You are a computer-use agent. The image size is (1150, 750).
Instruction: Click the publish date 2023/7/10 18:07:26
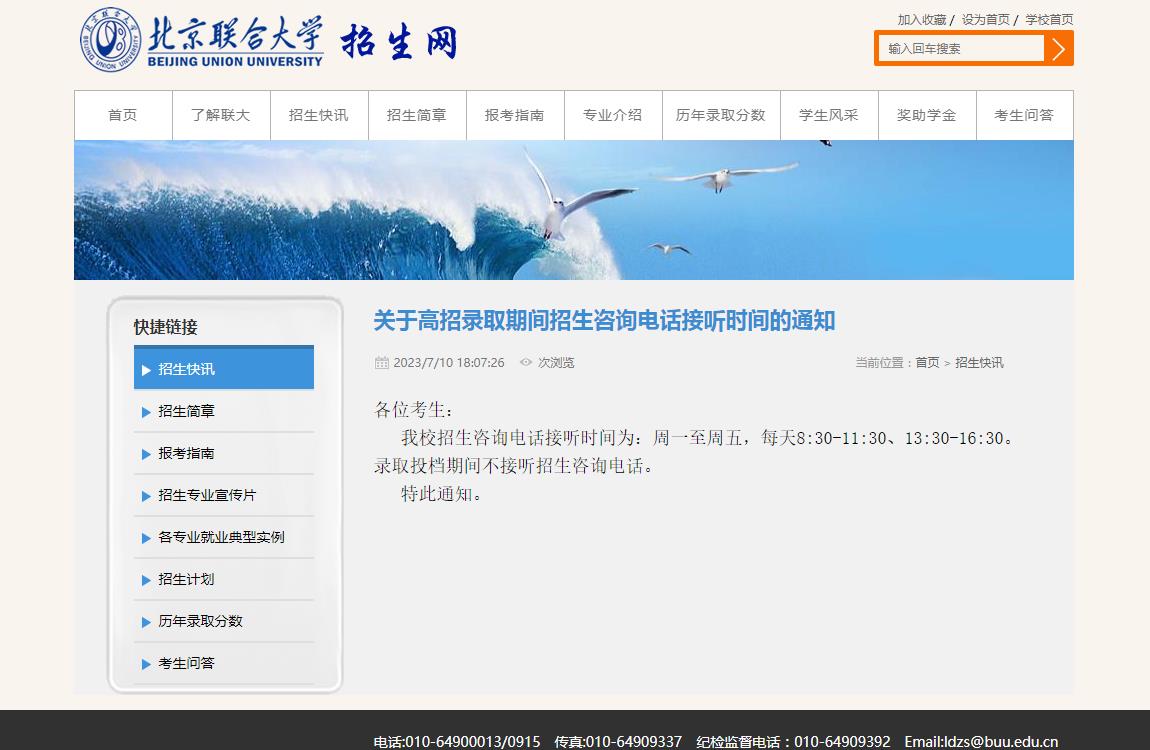coord(449,362)
